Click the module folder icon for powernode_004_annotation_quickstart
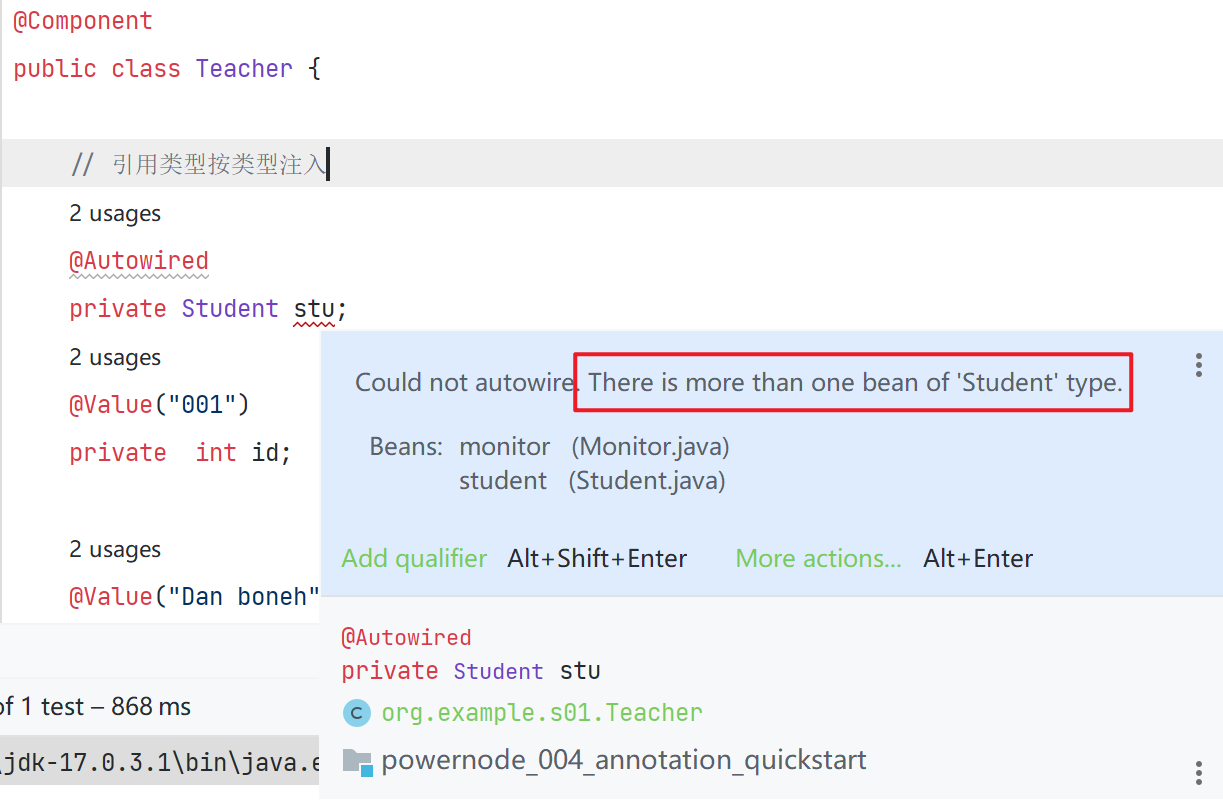The image size is (1223, 804). pyautogui.click(x=357, y=761)
